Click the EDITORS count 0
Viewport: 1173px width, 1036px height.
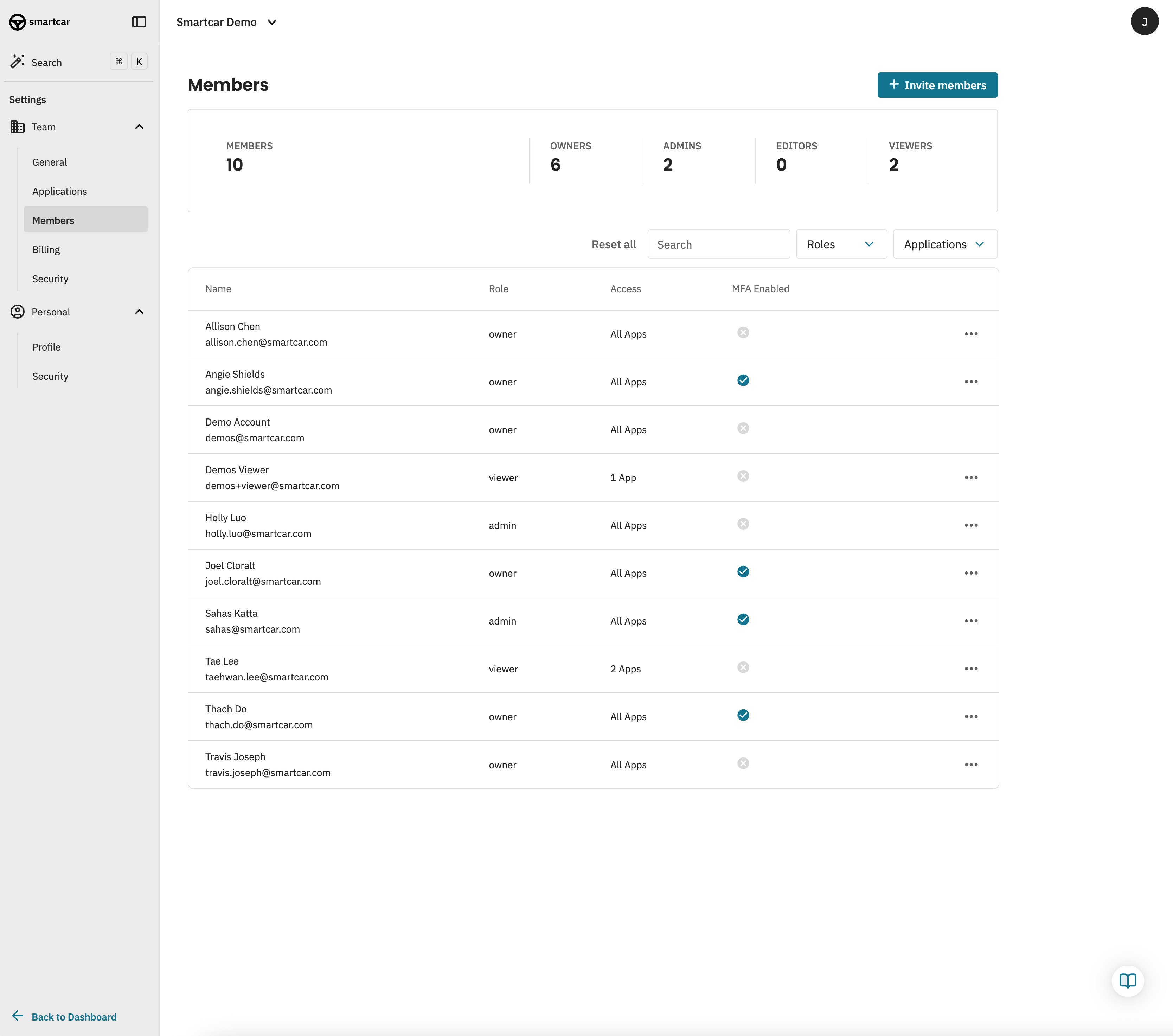[x=781, y=165]
